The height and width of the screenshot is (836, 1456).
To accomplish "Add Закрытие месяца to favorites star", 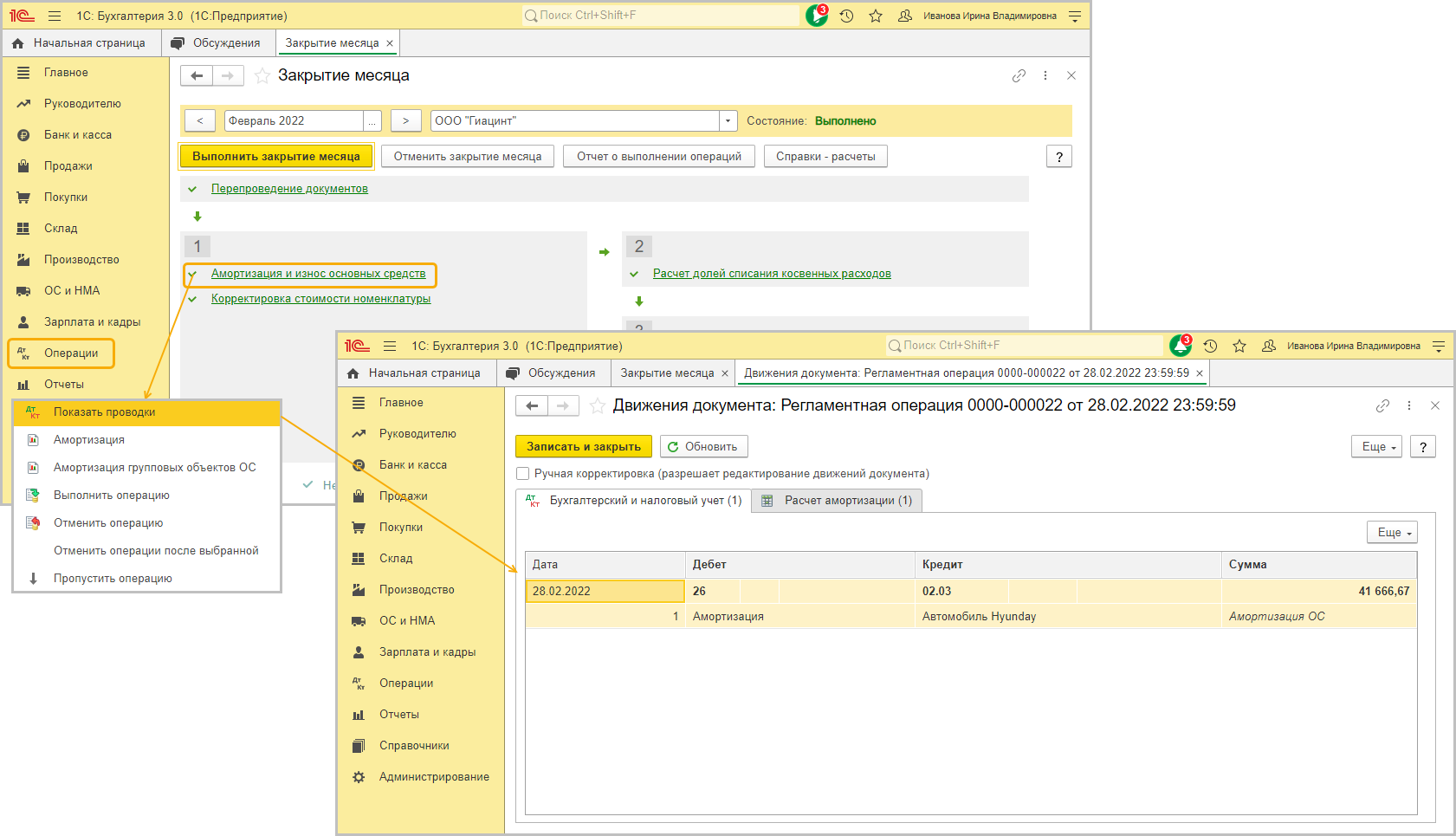I will tap(262, 76).
